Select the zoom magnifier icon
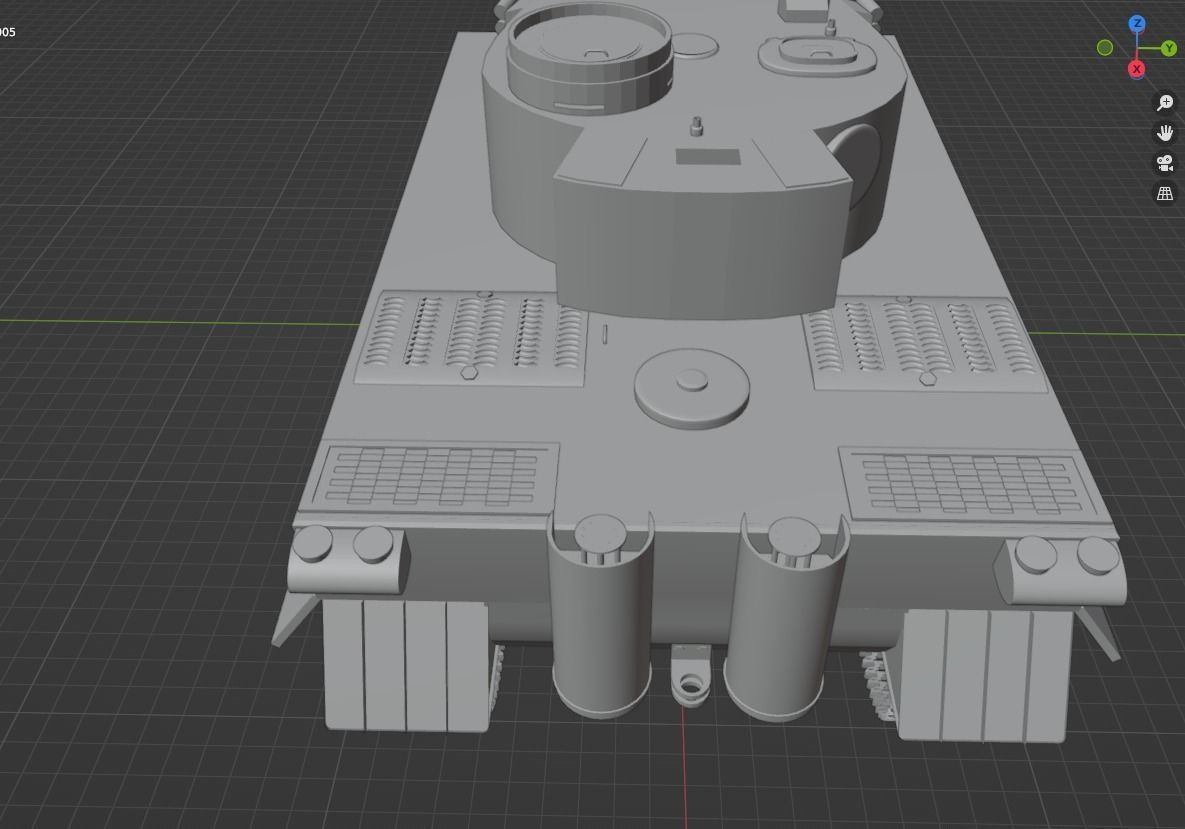The width and height of the screenshot is (1185, 829). 1165,102
